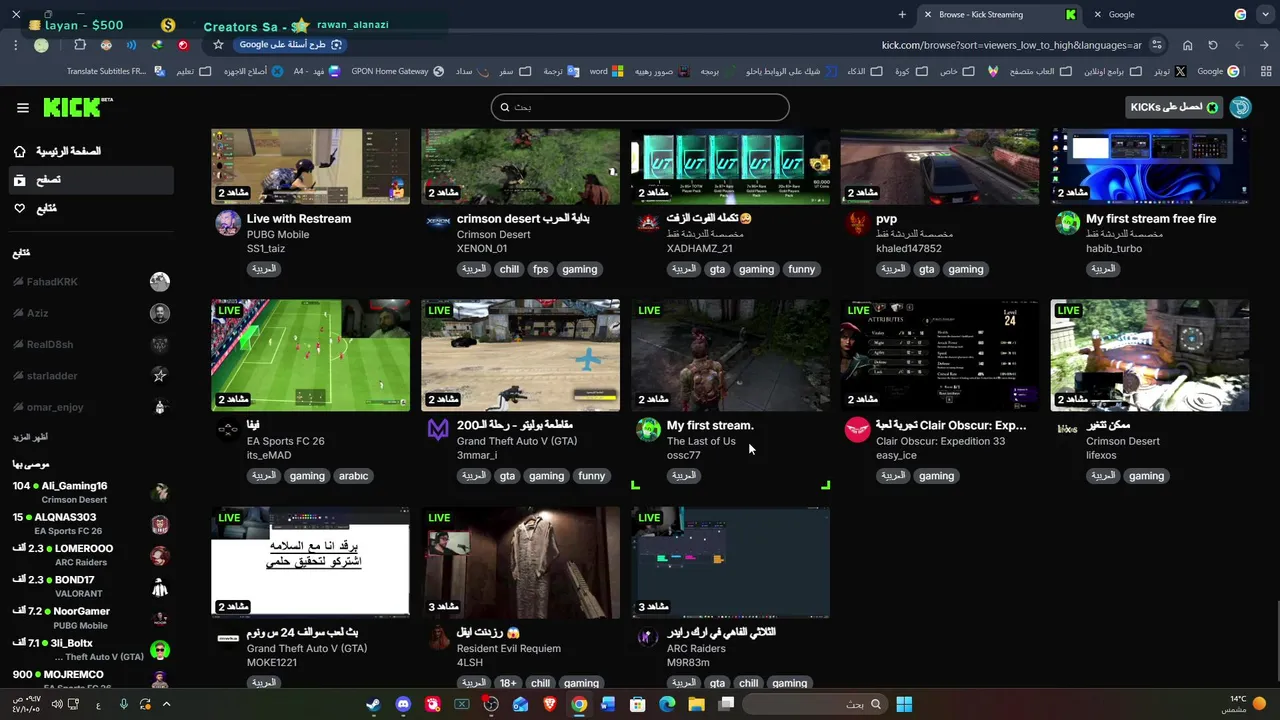Image resolution: width=1280 pixels, height=720 pixels.
Task: Click the Google ask-questions button
Action: click(291, 45)
